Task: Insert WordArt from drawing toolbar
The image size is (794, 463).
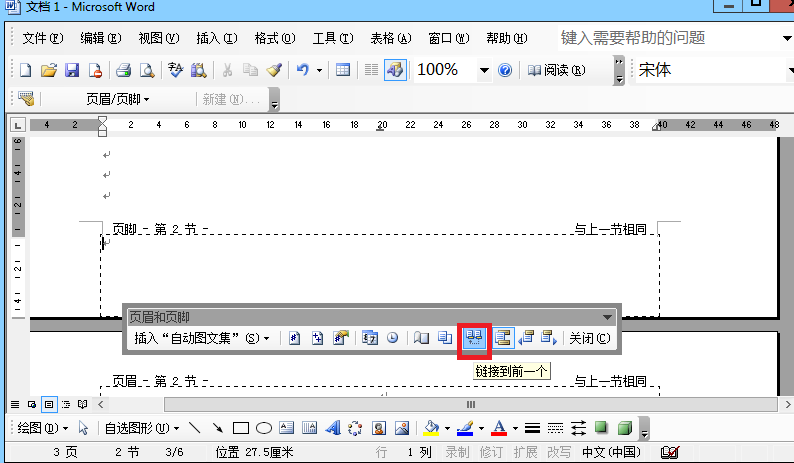Action: (333, 428)
